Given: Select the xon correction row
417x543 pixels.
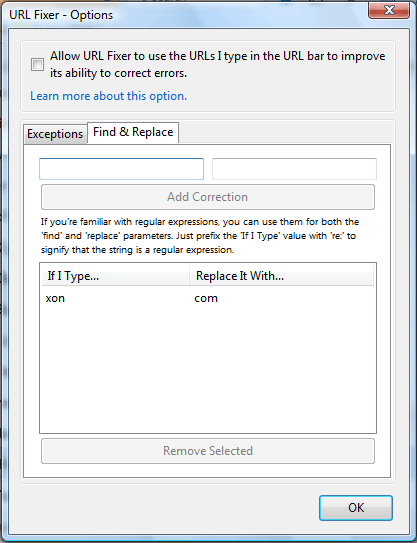Looking at the screenshot, I should tap(208, 298).
